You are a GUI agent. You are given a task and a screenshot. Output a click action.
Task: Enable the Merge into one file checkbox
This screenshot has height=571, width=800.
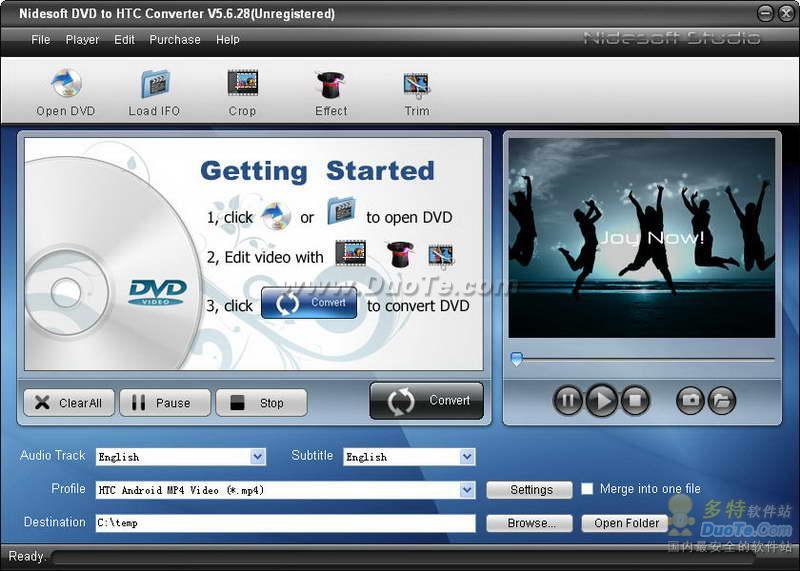tap(587, 489)
